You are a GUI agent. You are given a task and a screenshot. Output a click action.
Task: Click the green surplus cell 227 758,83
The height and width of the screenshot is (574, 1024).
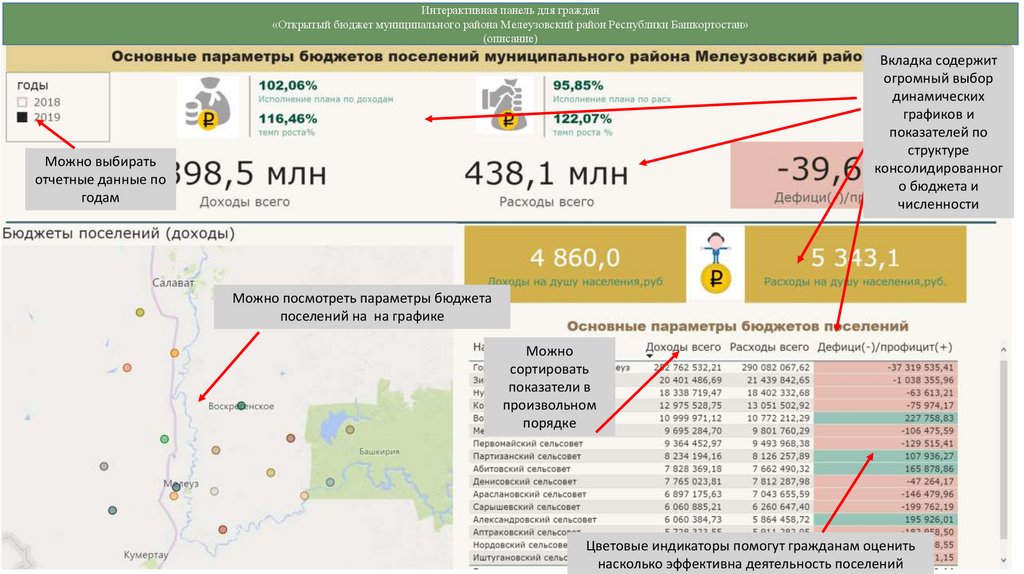click(886, 418)
